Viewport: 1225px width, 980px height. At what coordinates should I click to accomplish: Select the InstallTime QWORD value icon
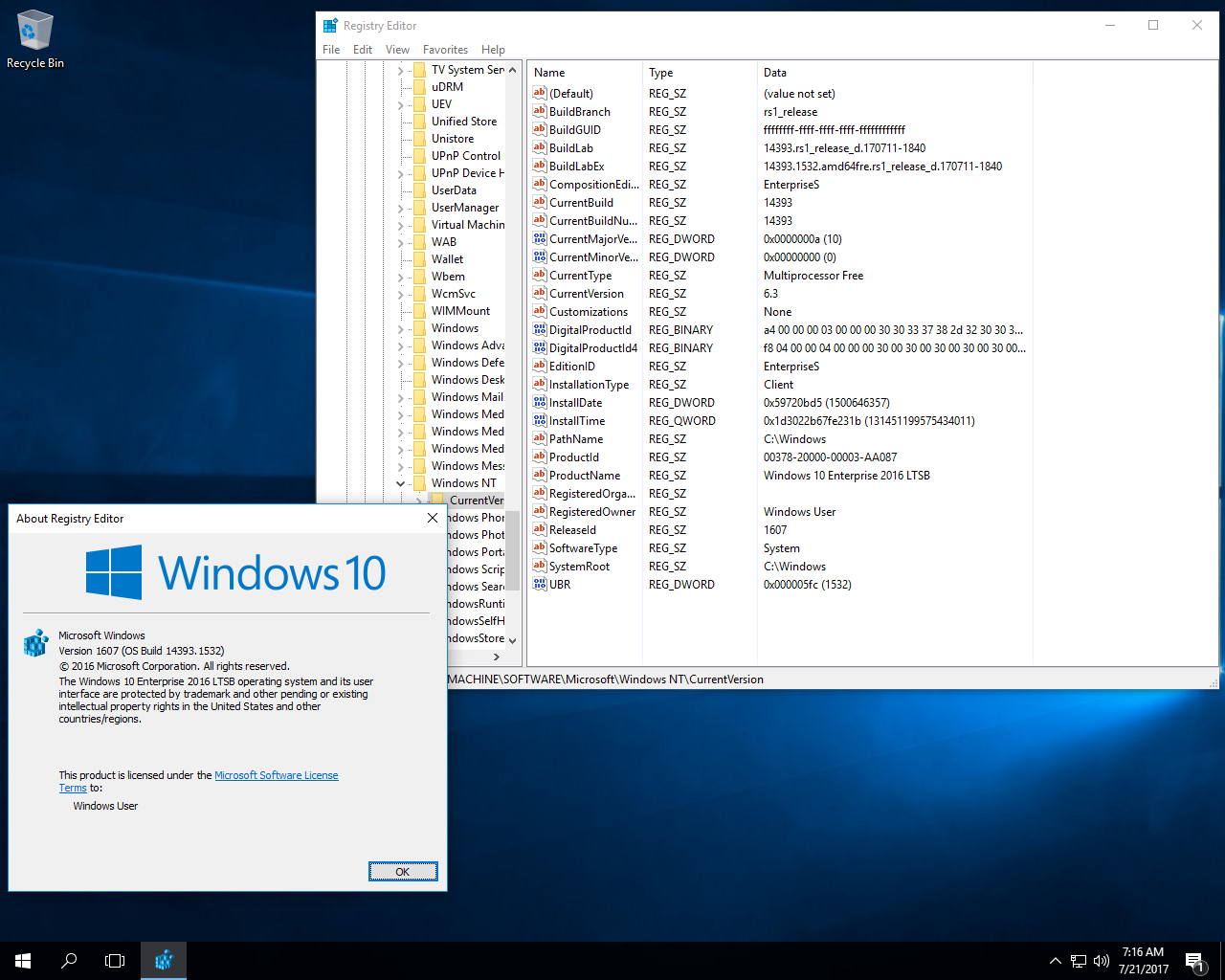540,420
